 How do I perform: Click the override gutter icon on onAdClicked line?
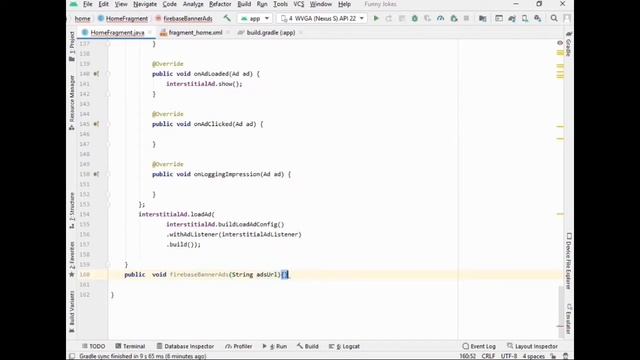[x=96, y=124]
